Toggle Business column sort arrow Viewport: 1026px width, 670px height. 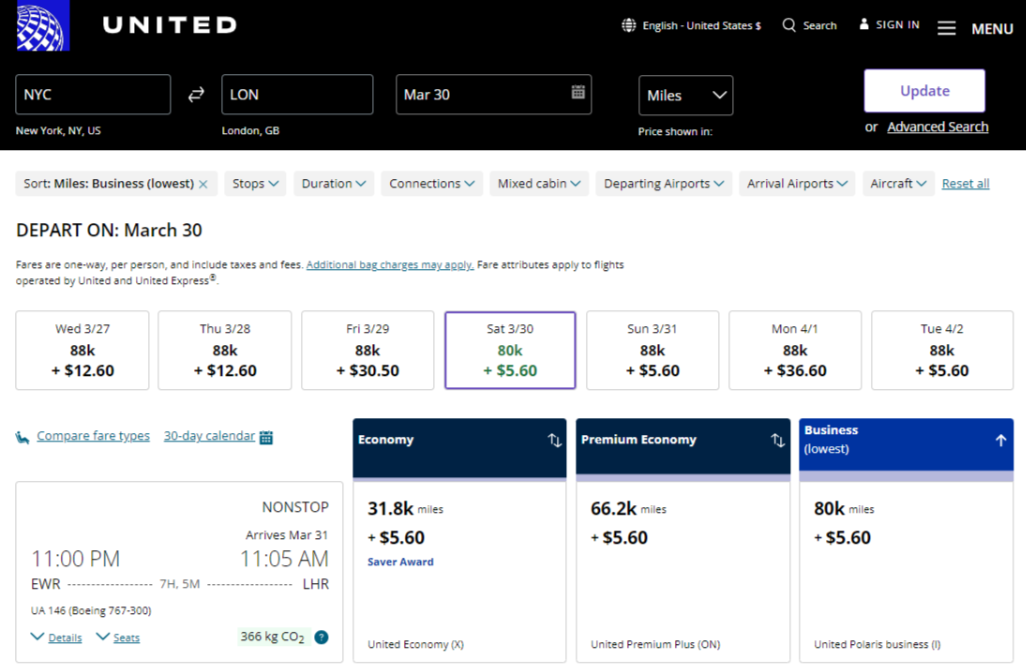coord(1000,440)
